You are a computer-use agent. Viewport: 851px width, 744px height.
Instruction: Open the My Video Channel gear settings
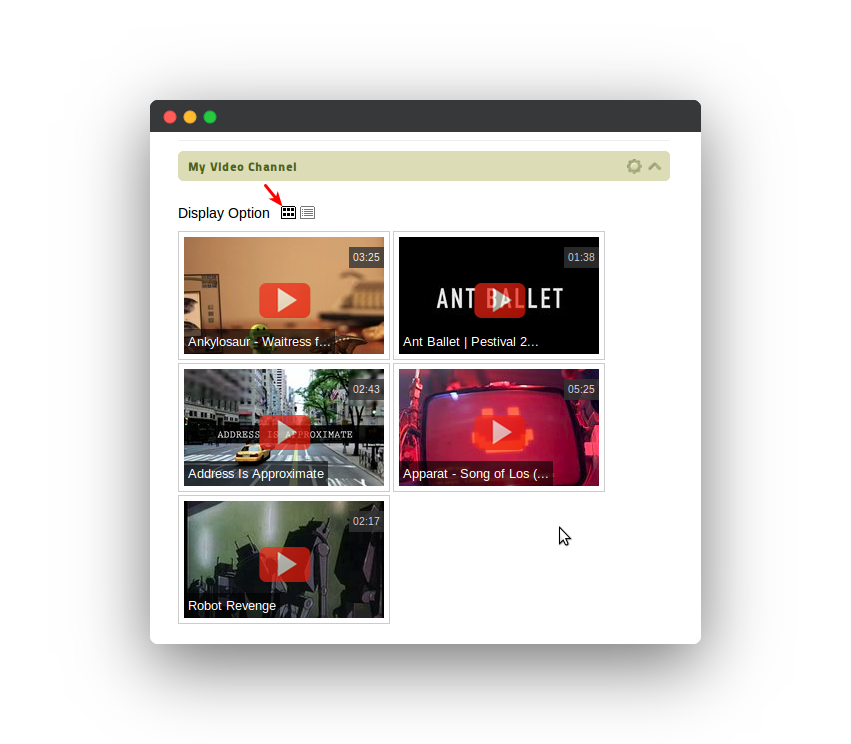coord(634,166)
